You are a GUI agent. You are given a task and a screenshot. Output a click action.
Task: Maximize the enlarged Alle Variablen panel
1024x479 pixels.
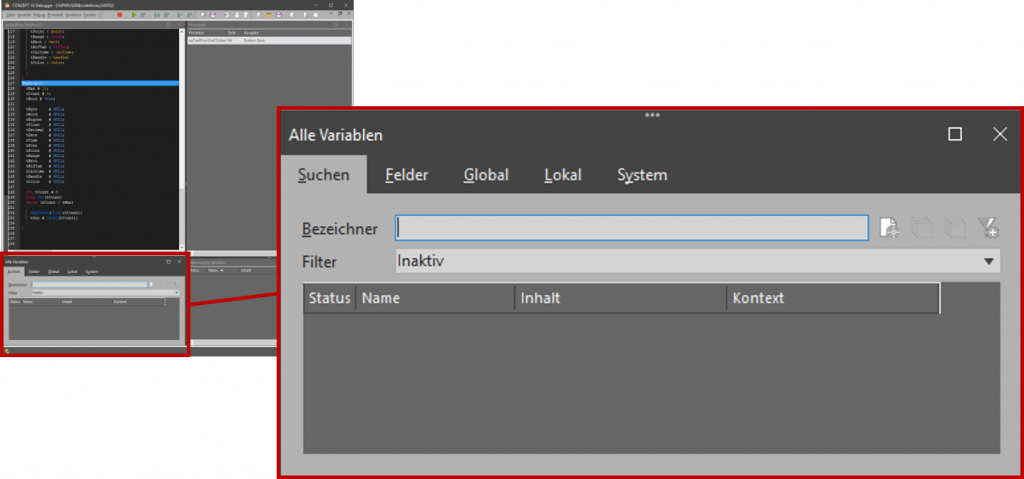point(955,134)
